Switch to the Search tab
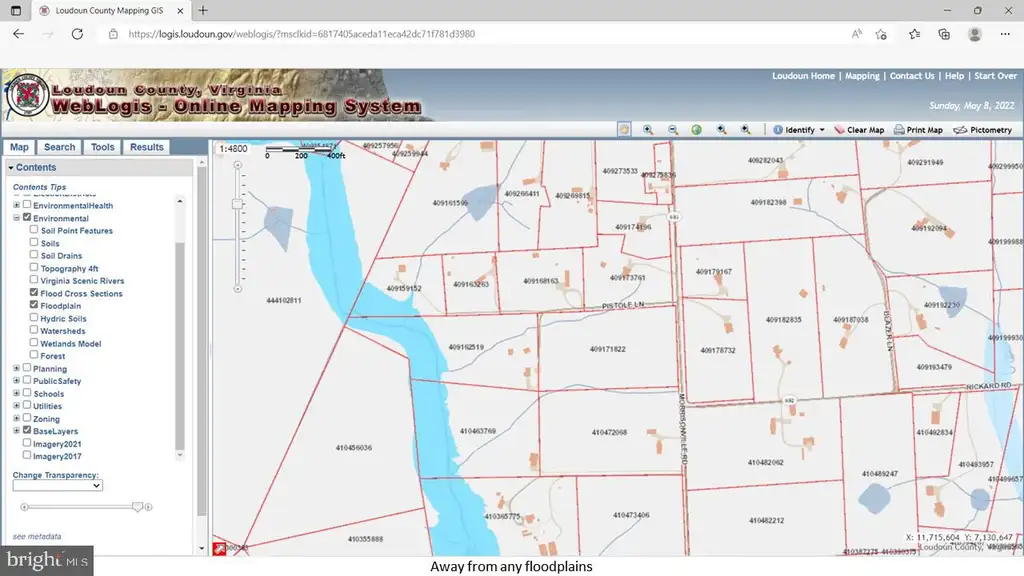This screenshot has width=1024, height=576. tap(59, 148)
